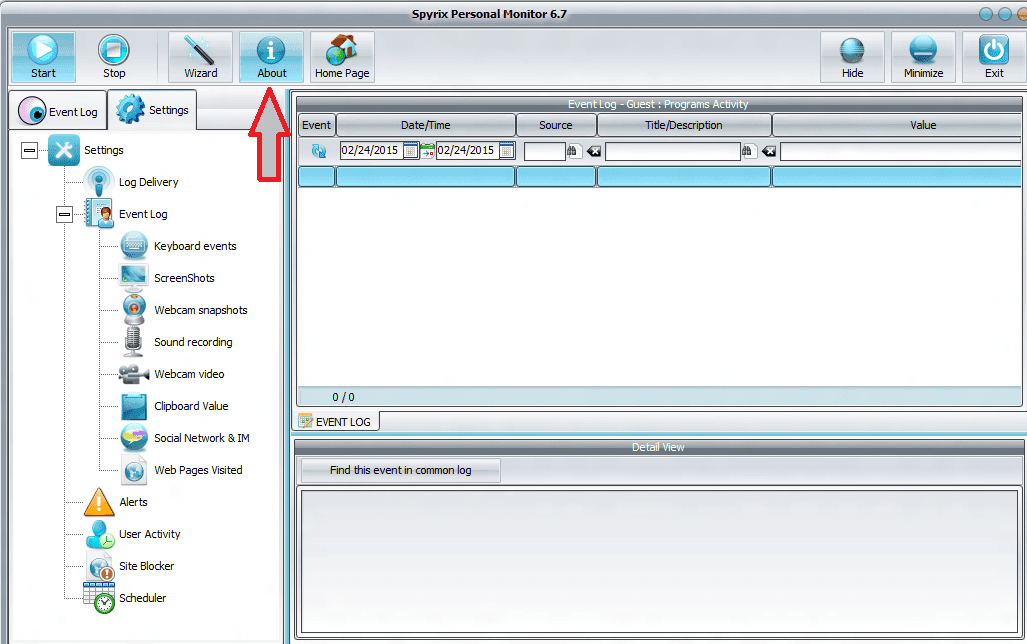Click the Source column header
Screen dimensions: 1027x644
(556, 125)
